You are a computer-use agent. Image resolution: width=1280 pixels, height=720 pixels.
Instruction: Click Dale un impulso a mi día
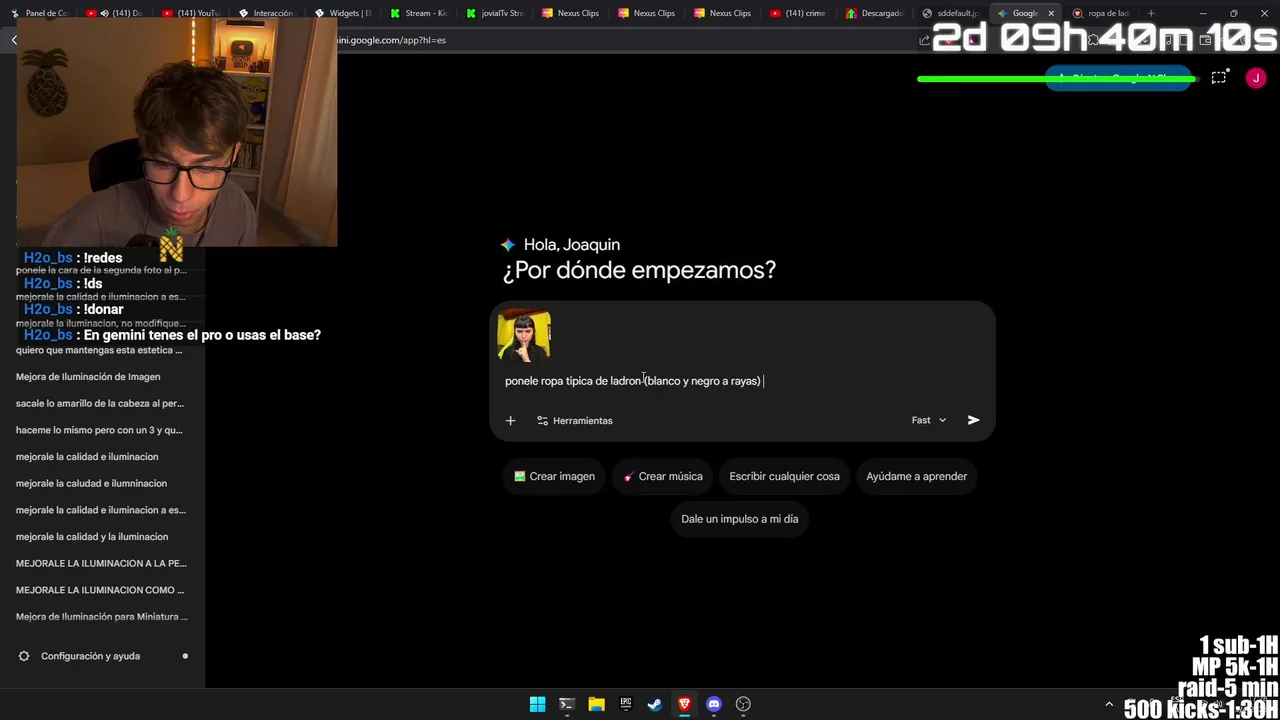pyautogui.click(x=739, y=519)
